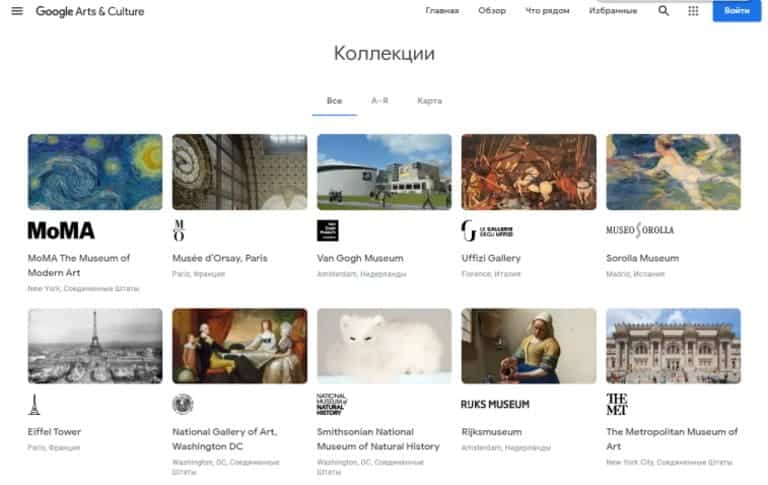Click 'Paris, Франция' under Eiffel Tower
The width and height of the screenshot is (768, 485).
[x=54, y=448]
